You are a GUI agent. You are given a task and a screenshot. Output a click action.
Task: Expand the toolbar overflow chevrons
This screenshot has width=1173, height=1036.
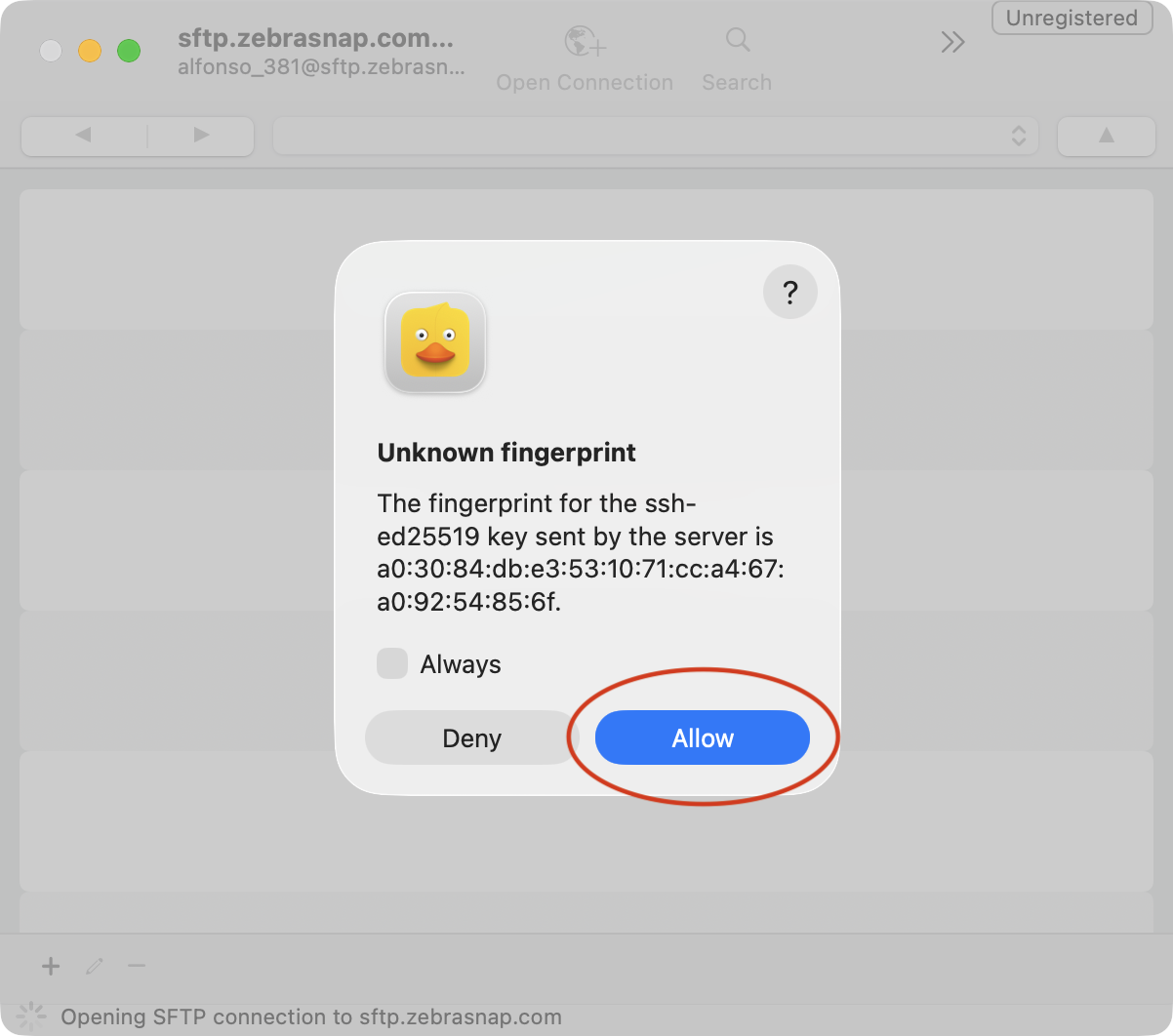click(x=952, y=42)
